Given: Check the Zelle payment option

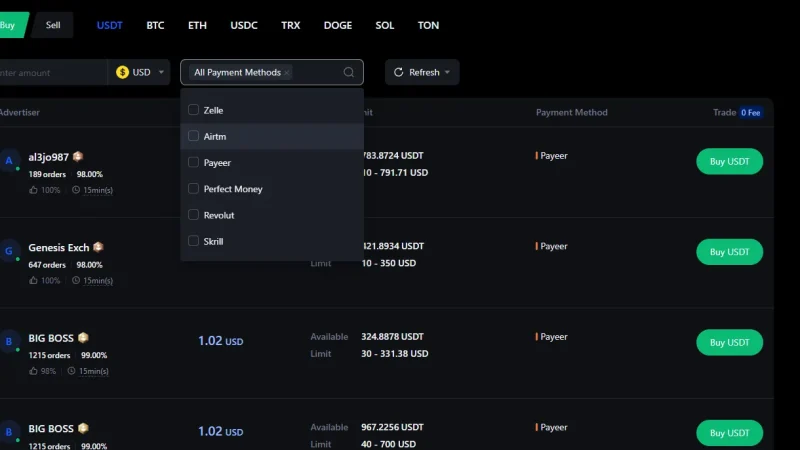Looking at the screenshot, I should coord(193,110).
